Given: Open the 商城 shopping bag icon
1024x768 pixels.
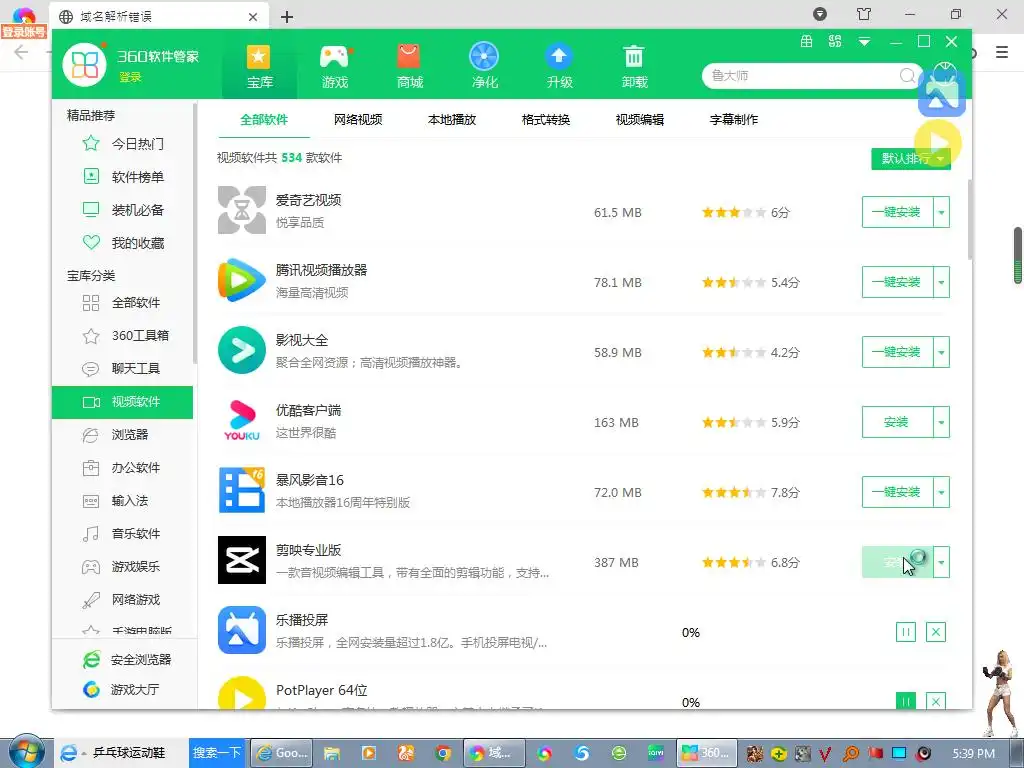Looking at the screenshot, I should [409, 57].
